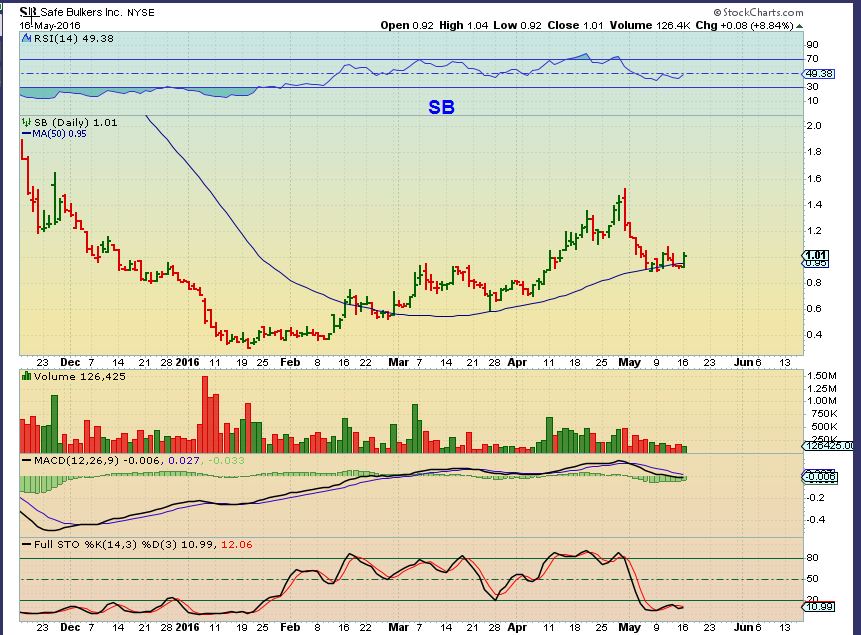Click the Volume bar legend icon
Screen dimensions: 861x635
tap(26, 376)
